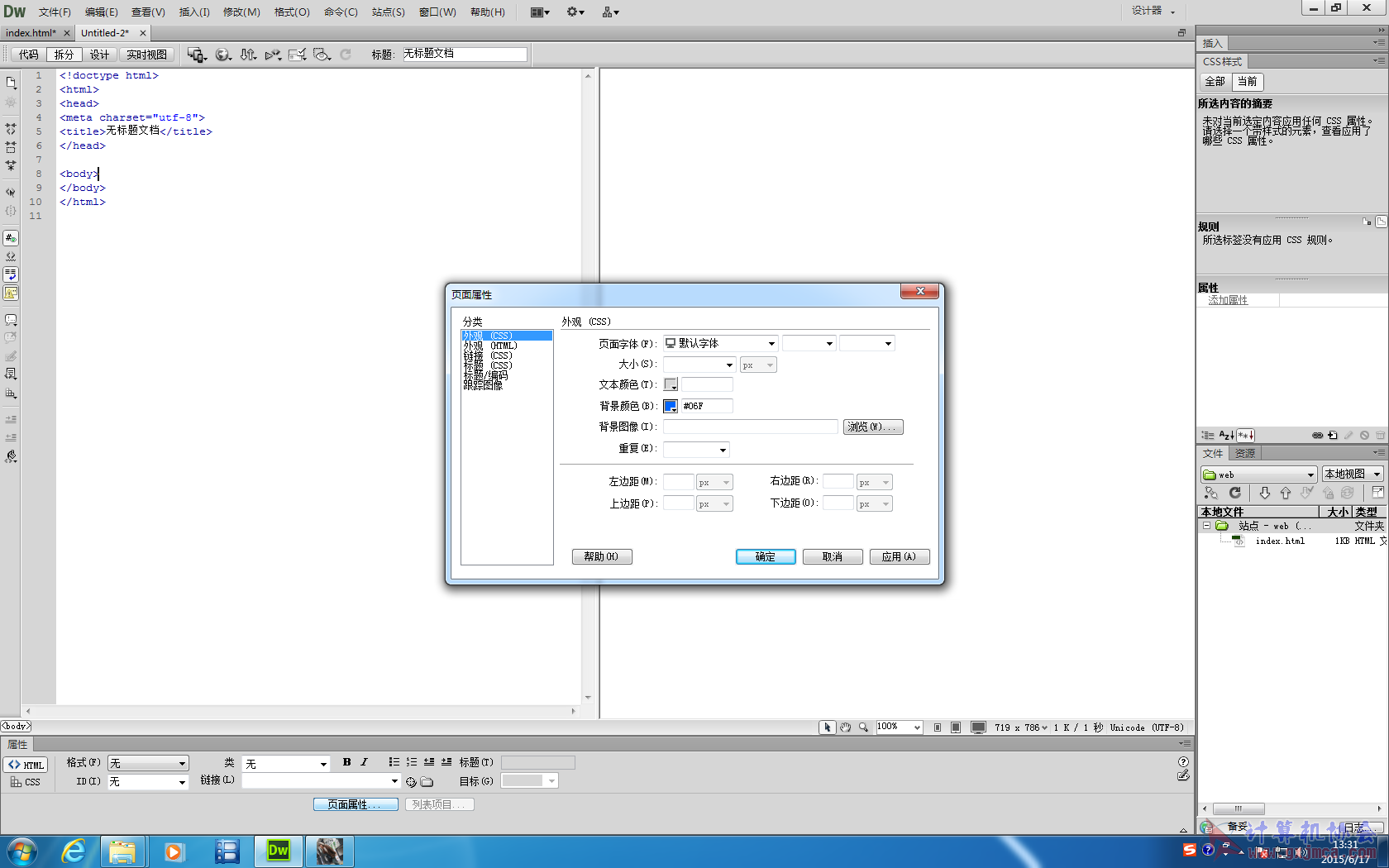Click open documents icon in code toolbar
Image resolution: width=1389 pixels, height=868 pixels.
pyautogui.click(x=11, y=83)
